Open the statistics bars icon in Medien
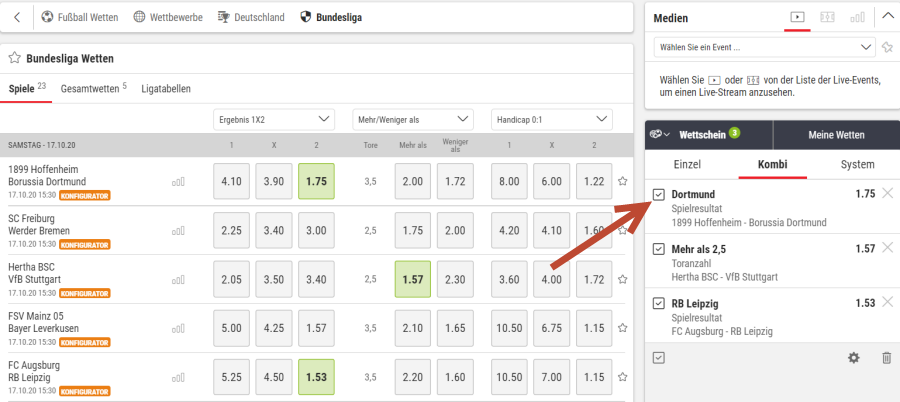 point(857,17)
